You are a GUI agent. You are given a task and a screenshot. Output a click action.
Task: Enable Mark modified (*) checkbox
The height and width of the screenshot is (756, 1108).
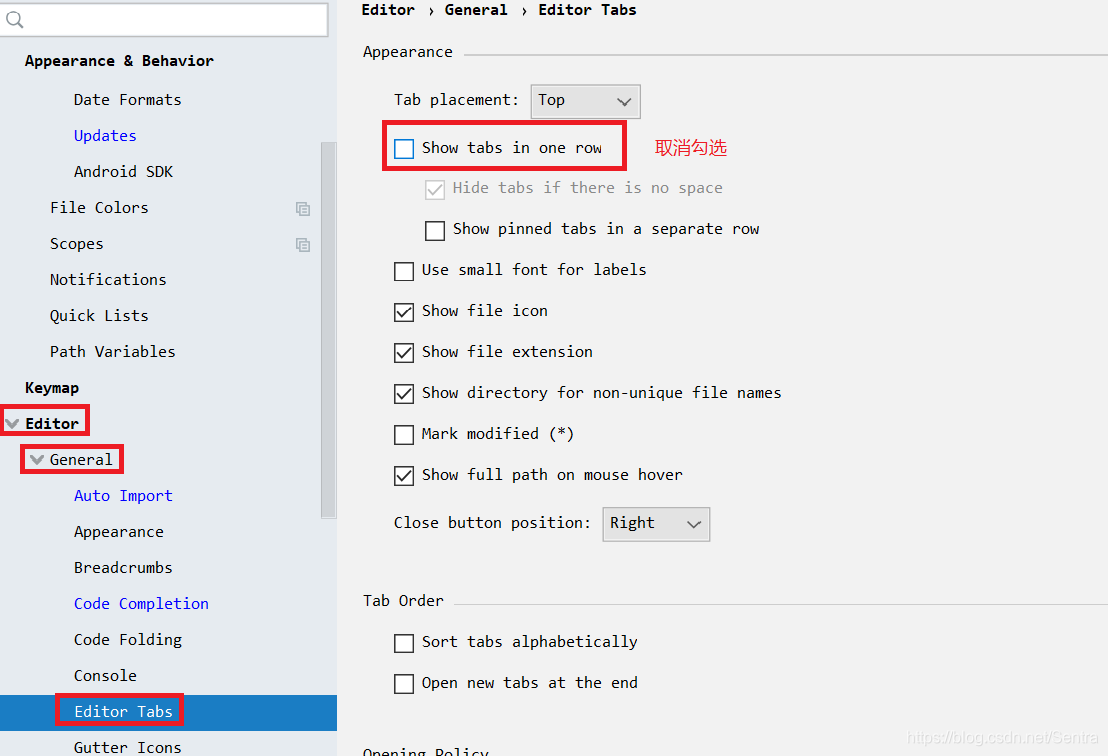point(403,435)
